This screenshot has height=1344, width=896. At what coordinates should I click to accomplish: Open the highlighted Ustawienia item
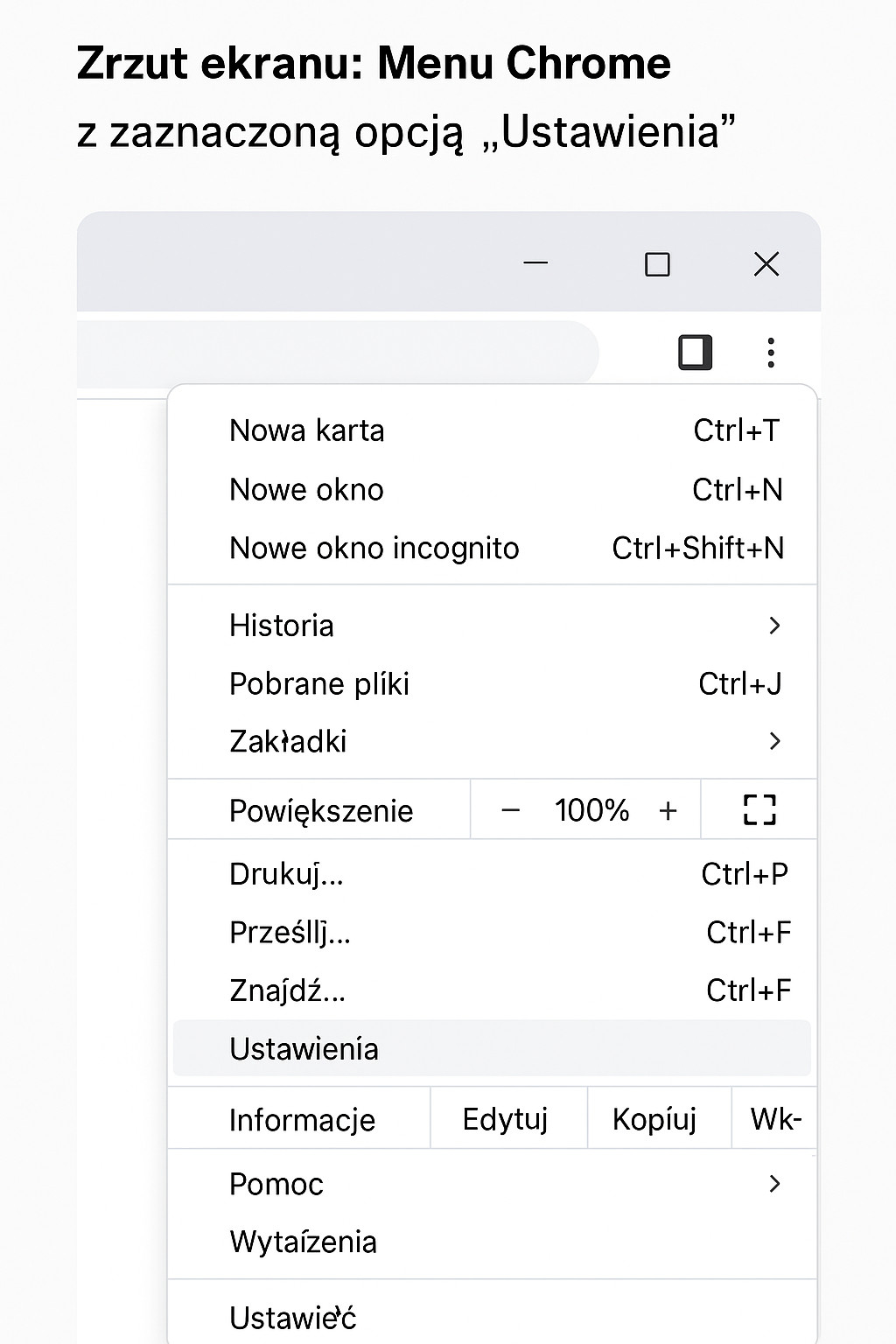(304, 1048)
